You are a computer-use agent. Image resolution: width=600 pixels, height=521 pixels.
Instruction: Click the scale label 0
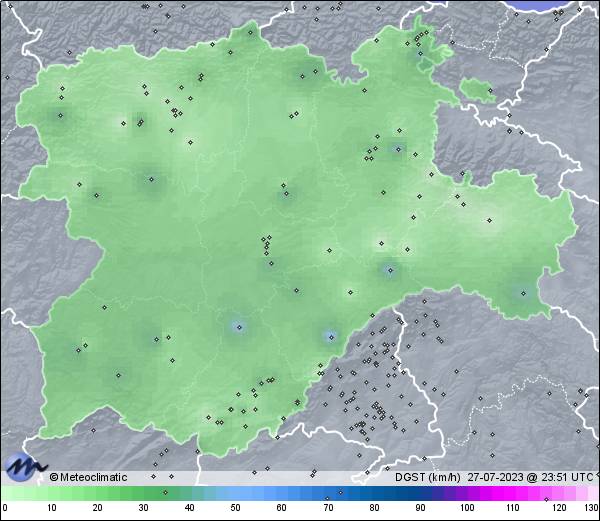(x=4, y=508)
